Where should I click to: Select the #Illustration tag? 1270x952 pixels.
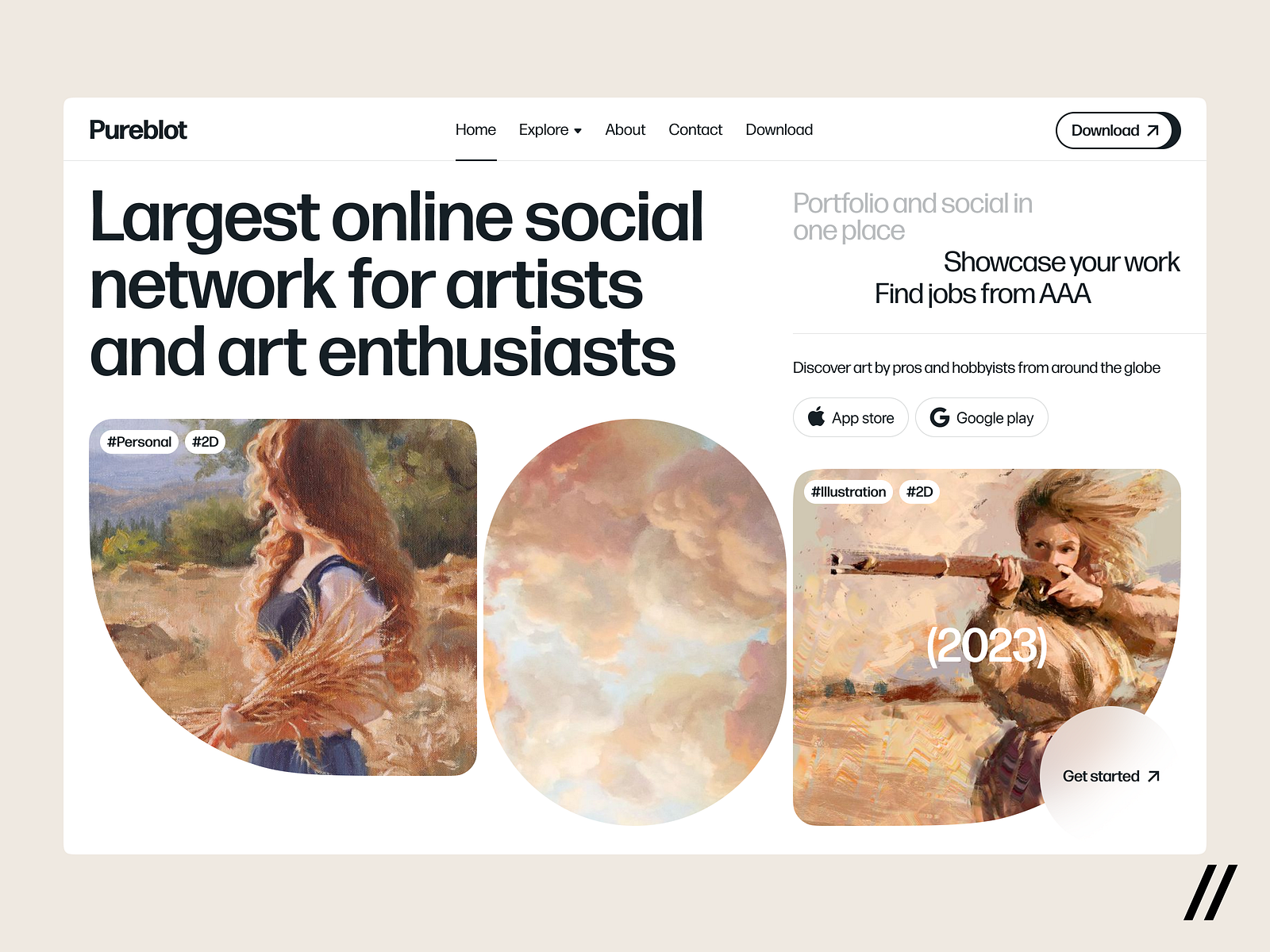tap(849, 492)
